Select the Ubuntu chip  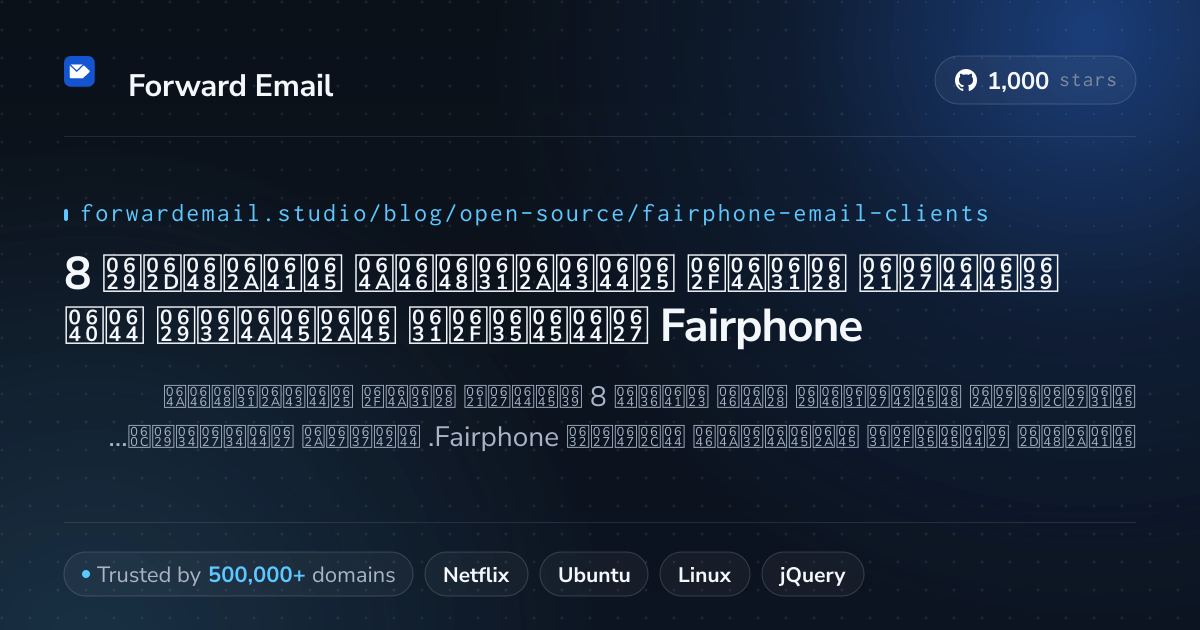tap(594, 575)
